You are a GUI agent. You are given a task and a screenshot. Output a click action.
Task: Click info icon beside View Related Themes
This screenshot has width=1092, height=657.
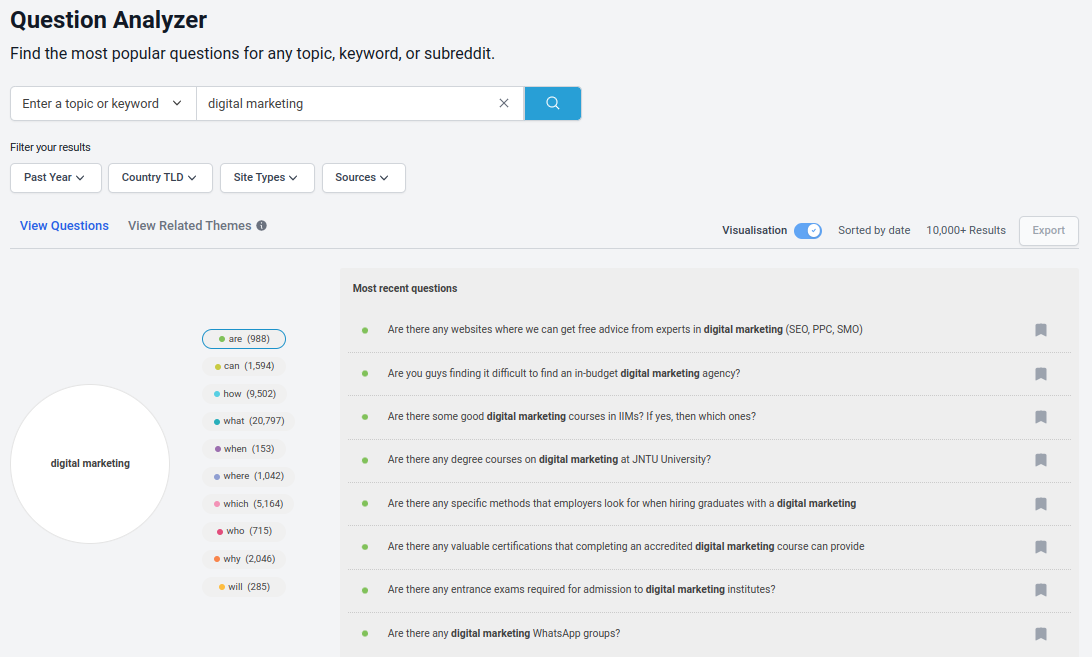click(x=261, y=226)
